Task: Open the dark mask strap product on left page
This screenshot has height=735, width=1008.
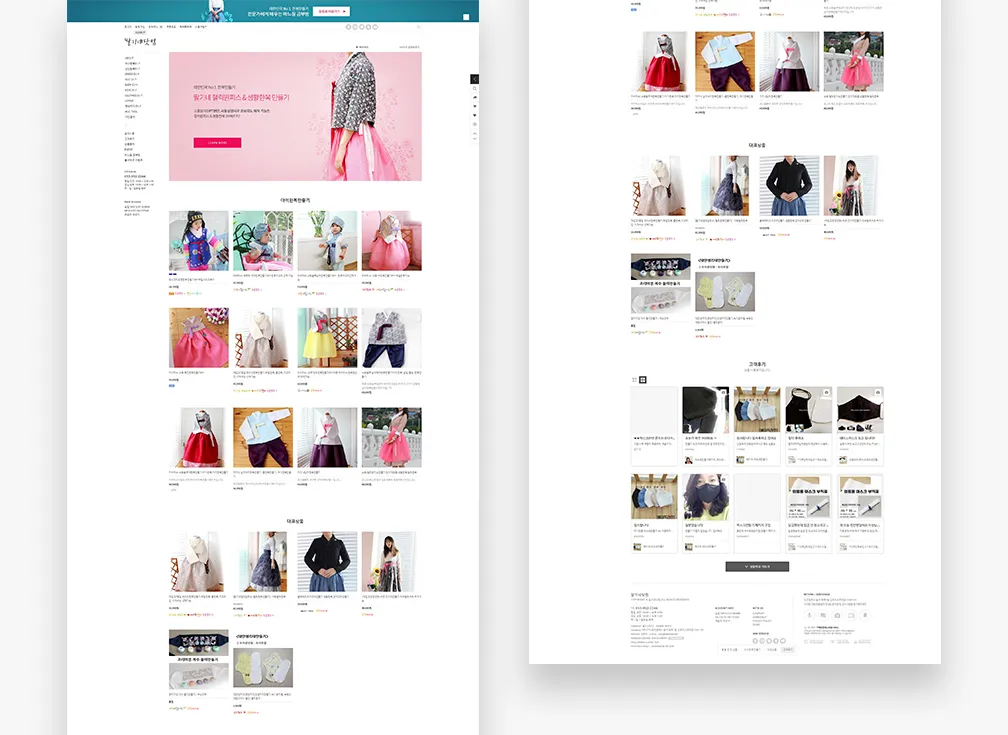Action: (x=199, y=659)
